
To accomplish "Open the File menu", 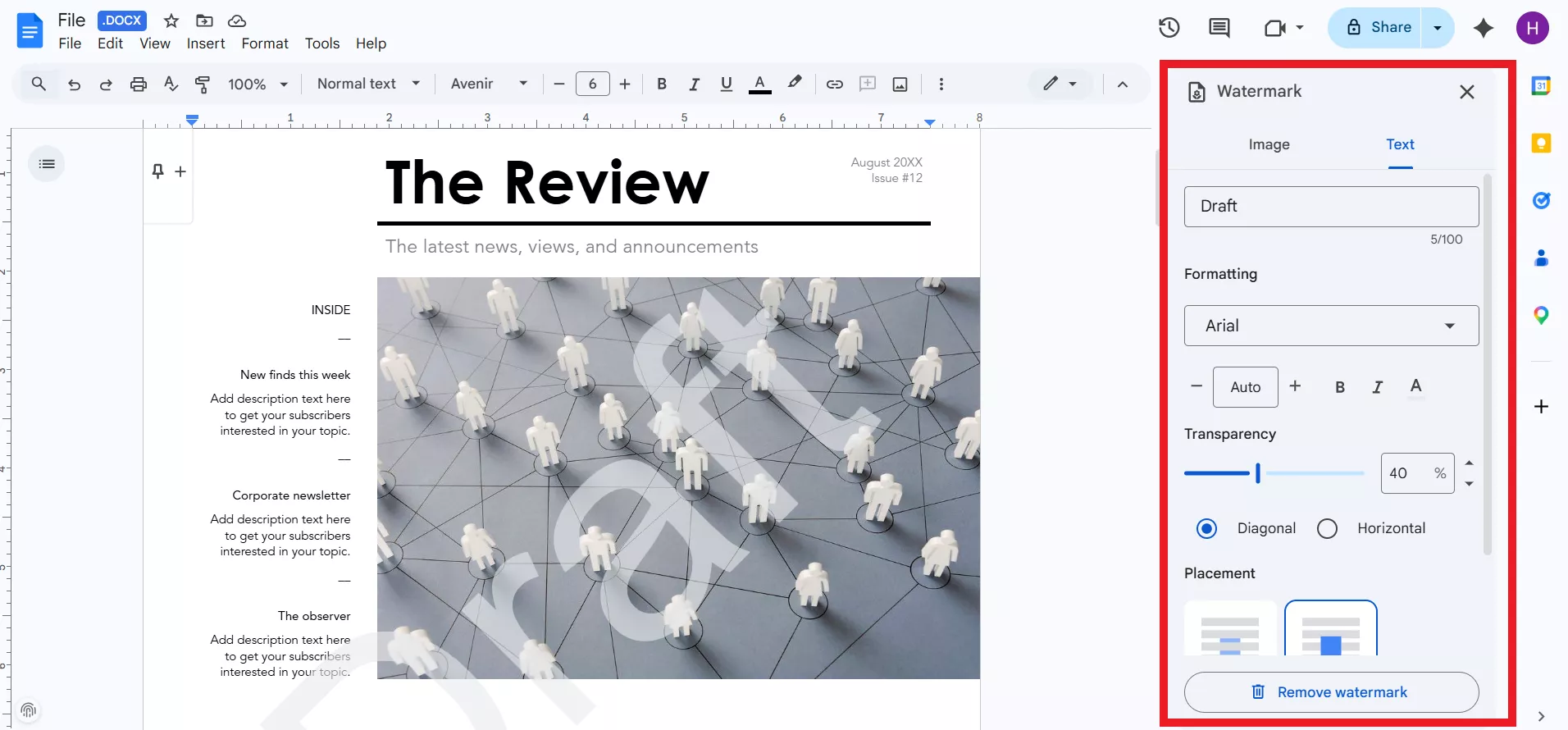I will click(x=70, y=43).
